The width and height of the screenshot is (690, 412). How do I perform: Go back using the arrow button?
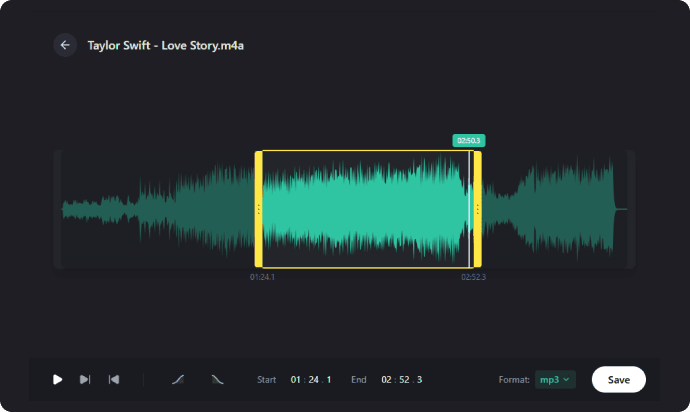[65, 45]
